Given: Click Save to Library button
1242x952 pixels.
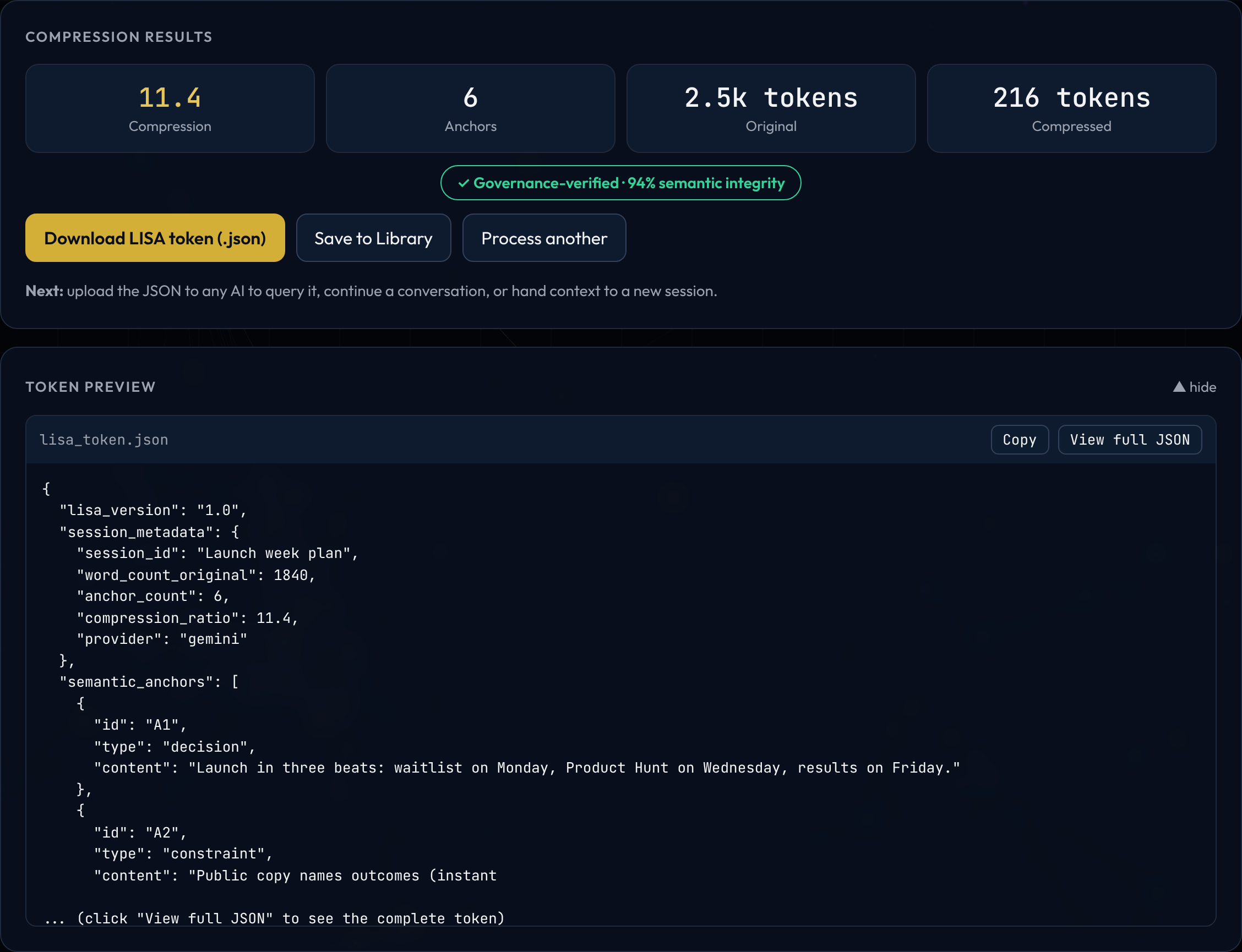Looking at the screenshot, I should click(x=374, y=238).
